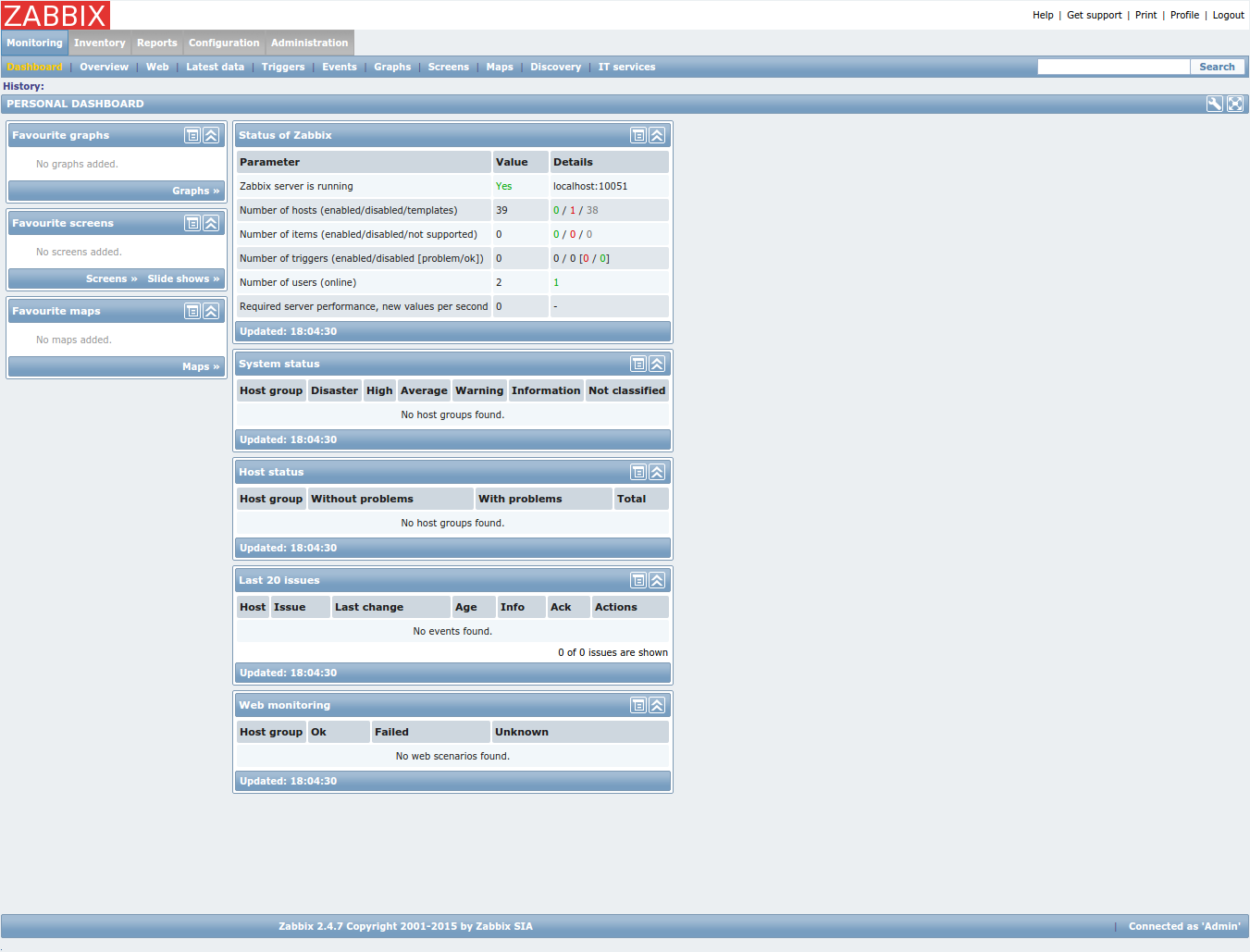Viewport: 1250px width, 952px height.
Task: Click the 'No events found.' message
Action: coord(452,631)
